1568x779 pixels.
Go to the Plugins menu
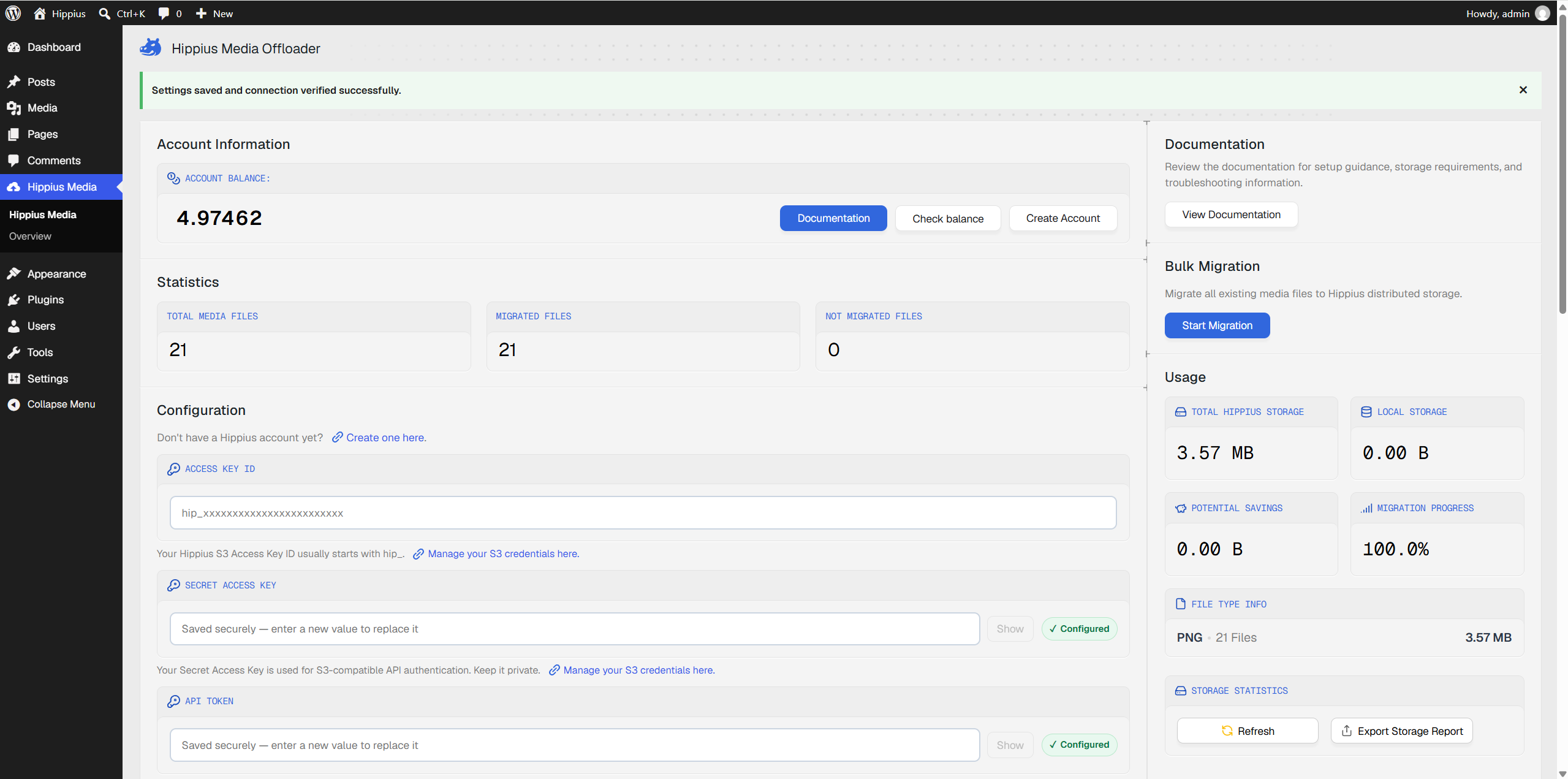(61, 300)
